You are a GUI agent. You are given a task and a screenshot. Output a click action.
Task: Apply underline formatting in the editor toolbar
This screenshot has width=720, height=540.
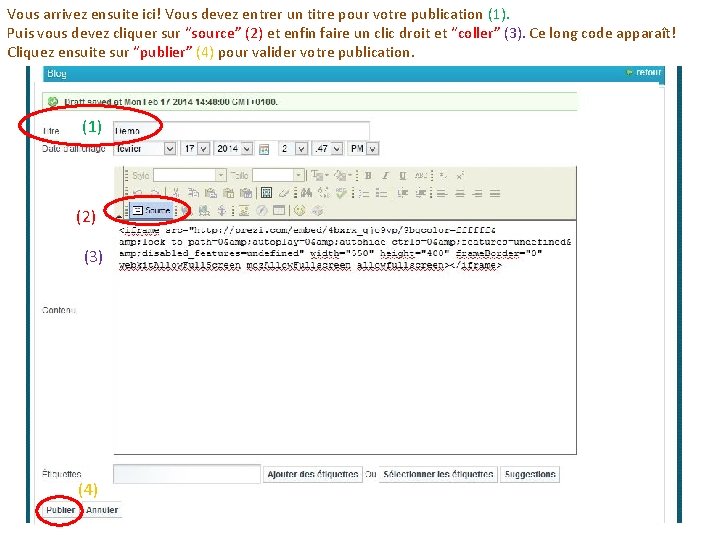click(403, 175)
